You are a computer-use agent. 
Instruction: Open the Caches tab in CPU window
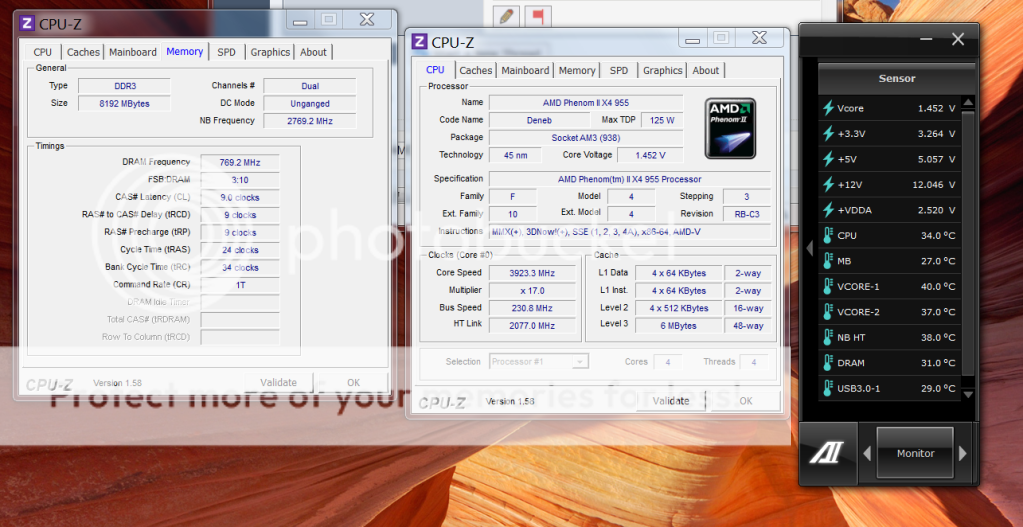[476, 70]
